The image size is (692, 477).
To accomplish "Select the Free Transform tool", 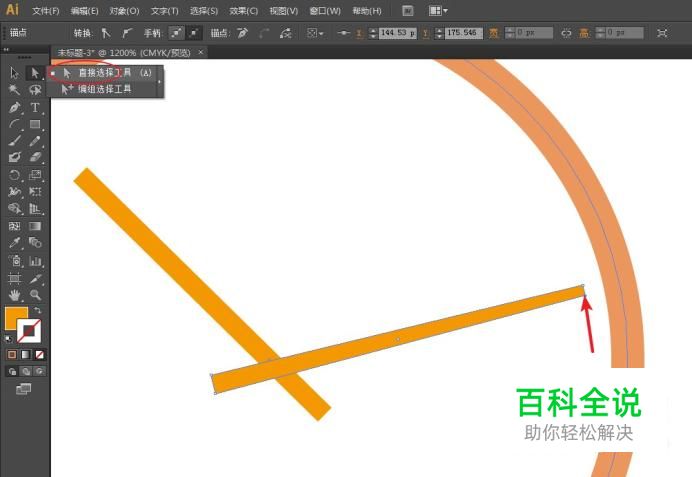I will point(35,192).
